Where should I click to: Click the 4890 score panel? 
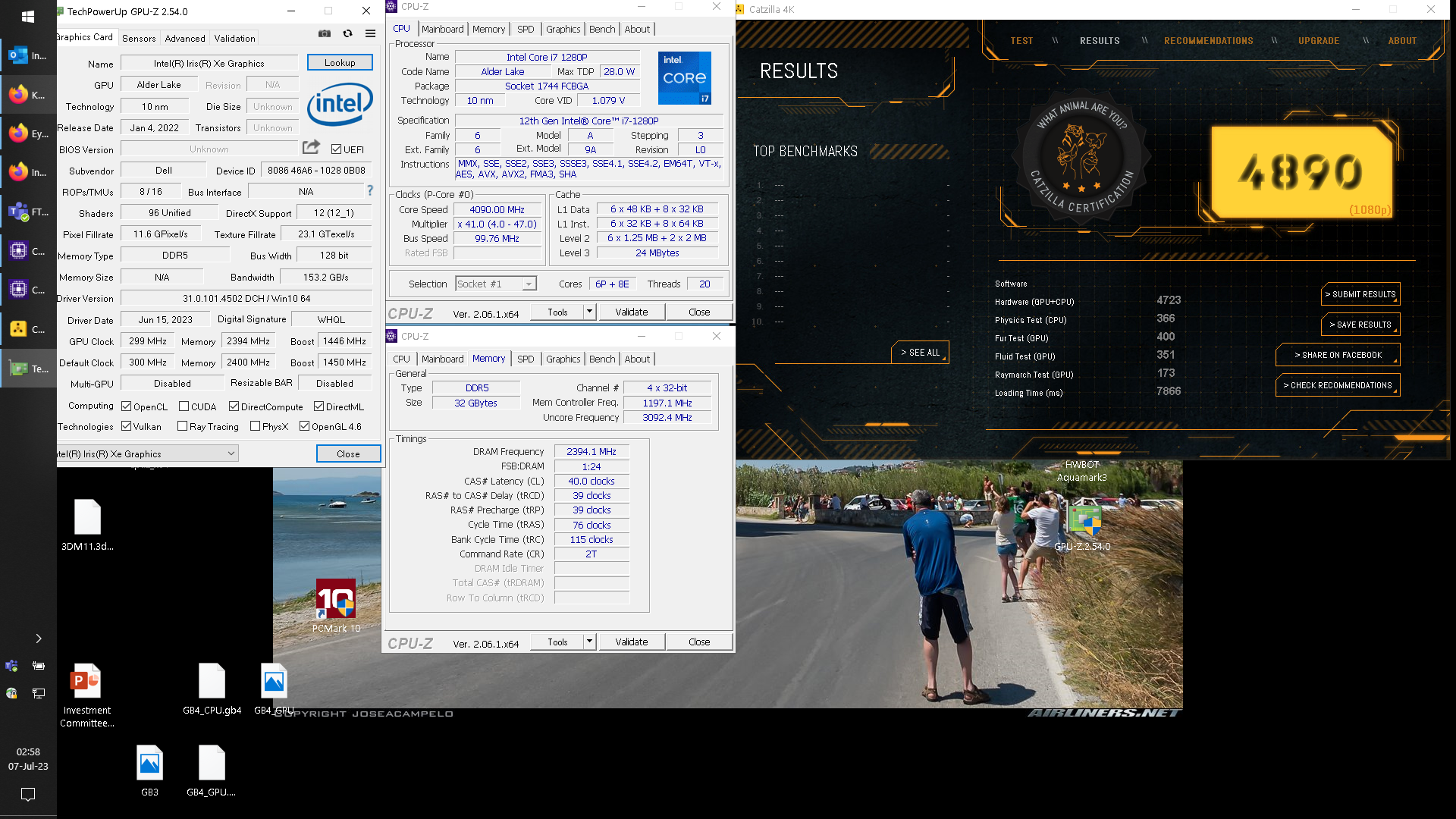click(1301, 172)
